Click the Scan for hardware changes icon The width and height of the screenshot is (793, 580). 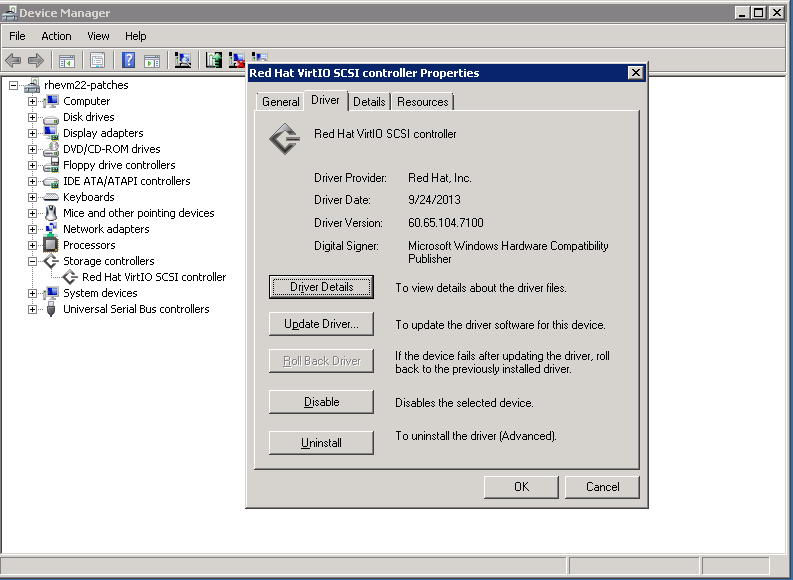183,60
